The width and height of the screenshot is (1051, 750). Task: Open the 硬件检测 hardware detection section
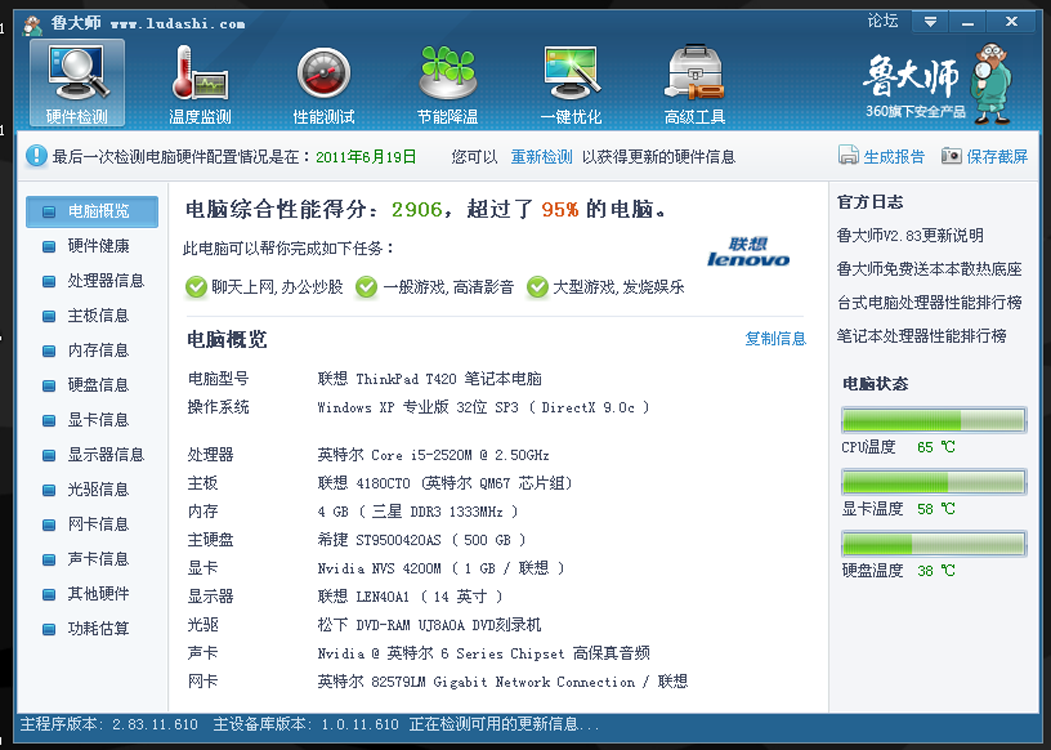pyautogui.click(x=77, y=84)
